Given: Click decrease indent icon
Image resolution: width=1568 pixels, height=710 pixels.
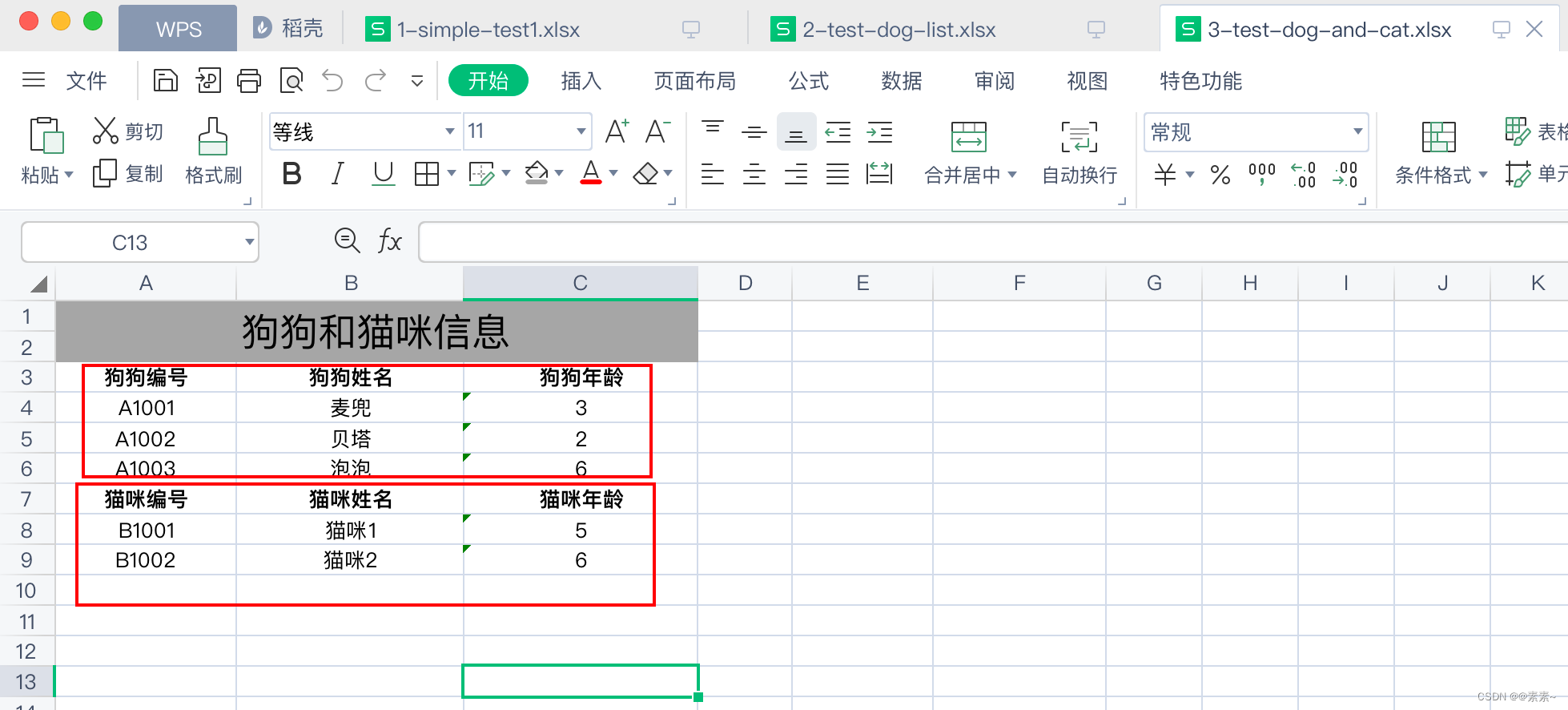Looking at the screenshot, I should pyautogui.click(x=838, y=132).
